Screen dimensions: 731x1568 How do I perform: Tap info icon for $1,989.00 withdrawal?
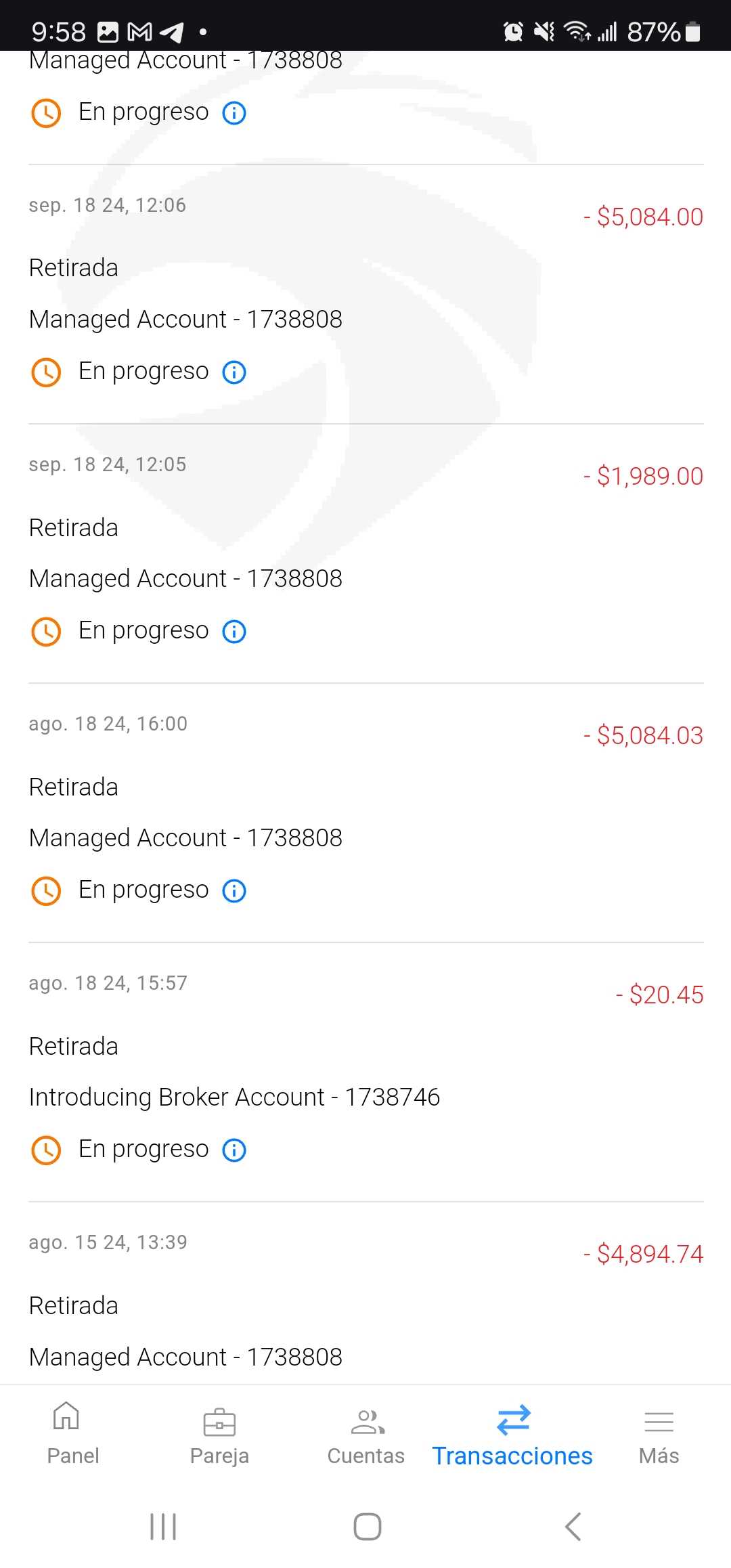tap(234, 631)
